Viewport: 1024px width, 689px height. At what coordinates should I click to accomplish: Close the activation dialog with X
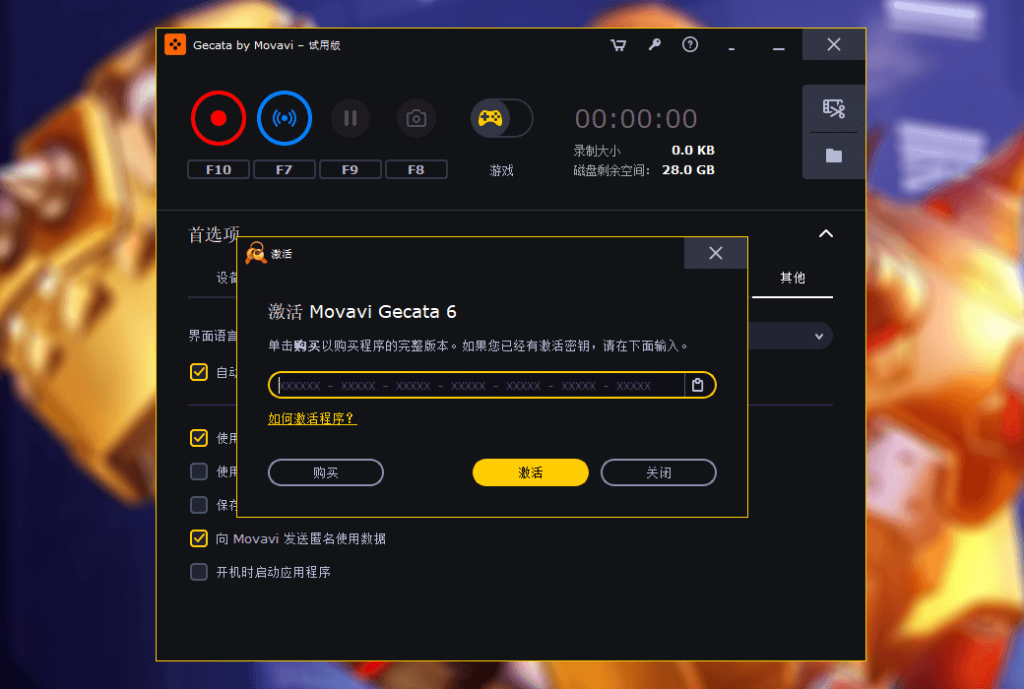716,253
